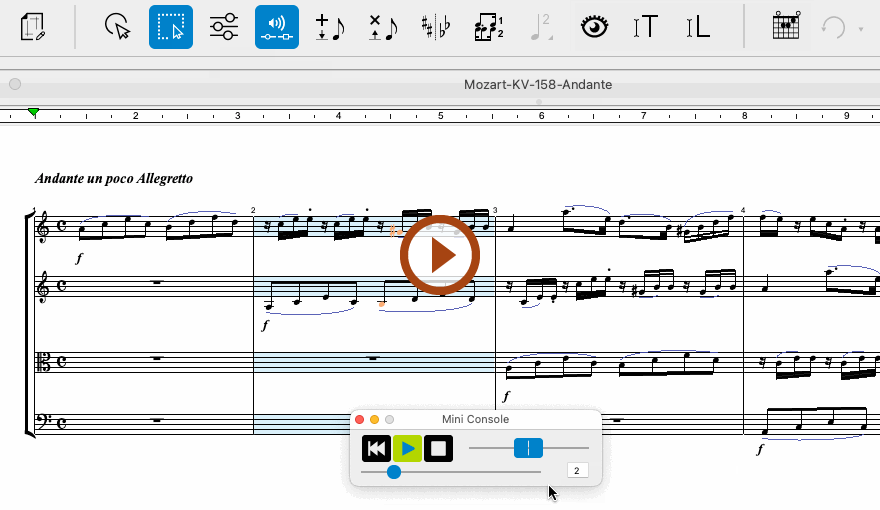Click the greyed tuplet note icon
This screenshot has height=510, width=880.
542,27
